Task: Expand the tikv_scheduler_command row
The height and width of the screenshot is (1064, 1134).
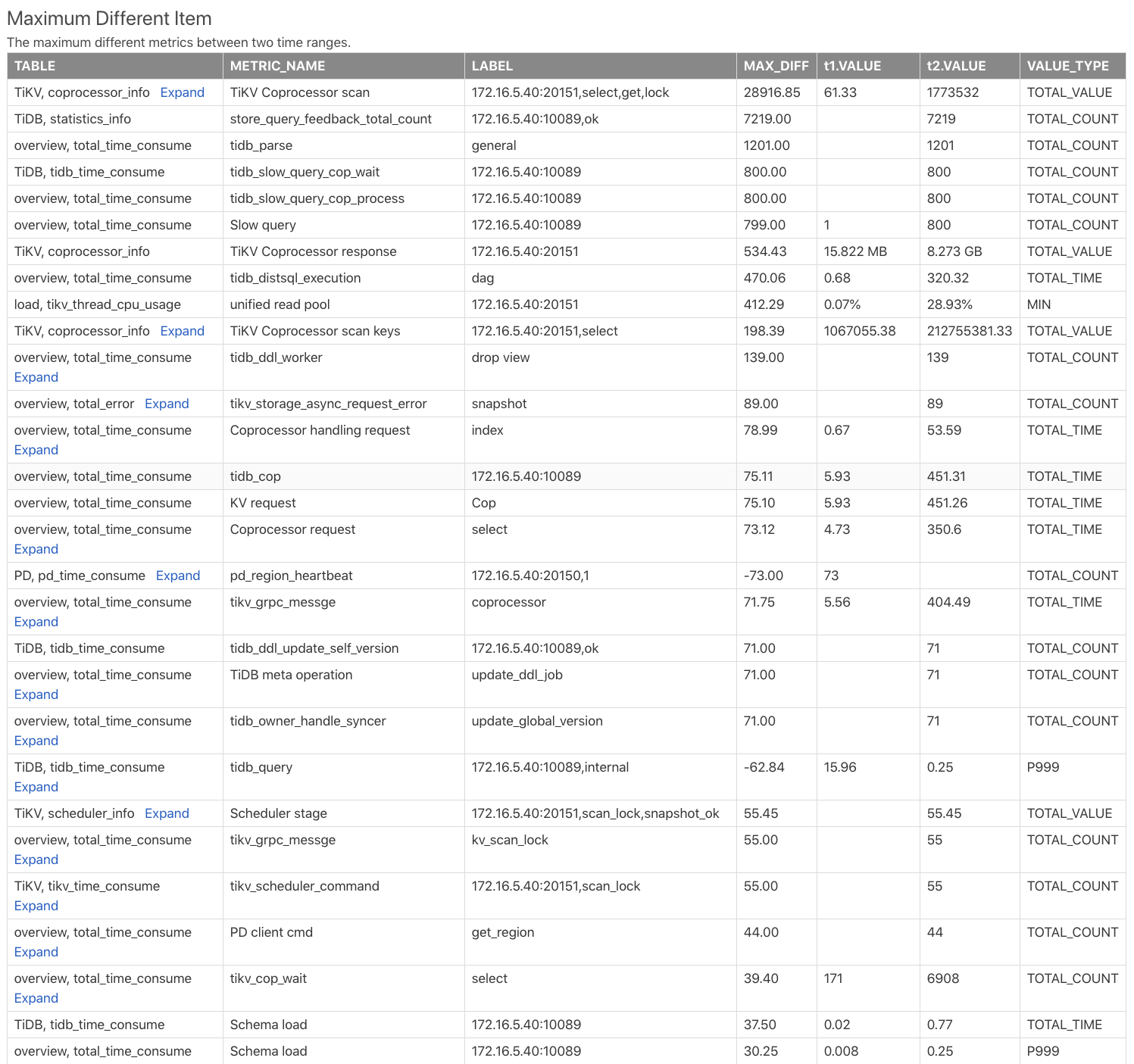Action: [36, 906]
